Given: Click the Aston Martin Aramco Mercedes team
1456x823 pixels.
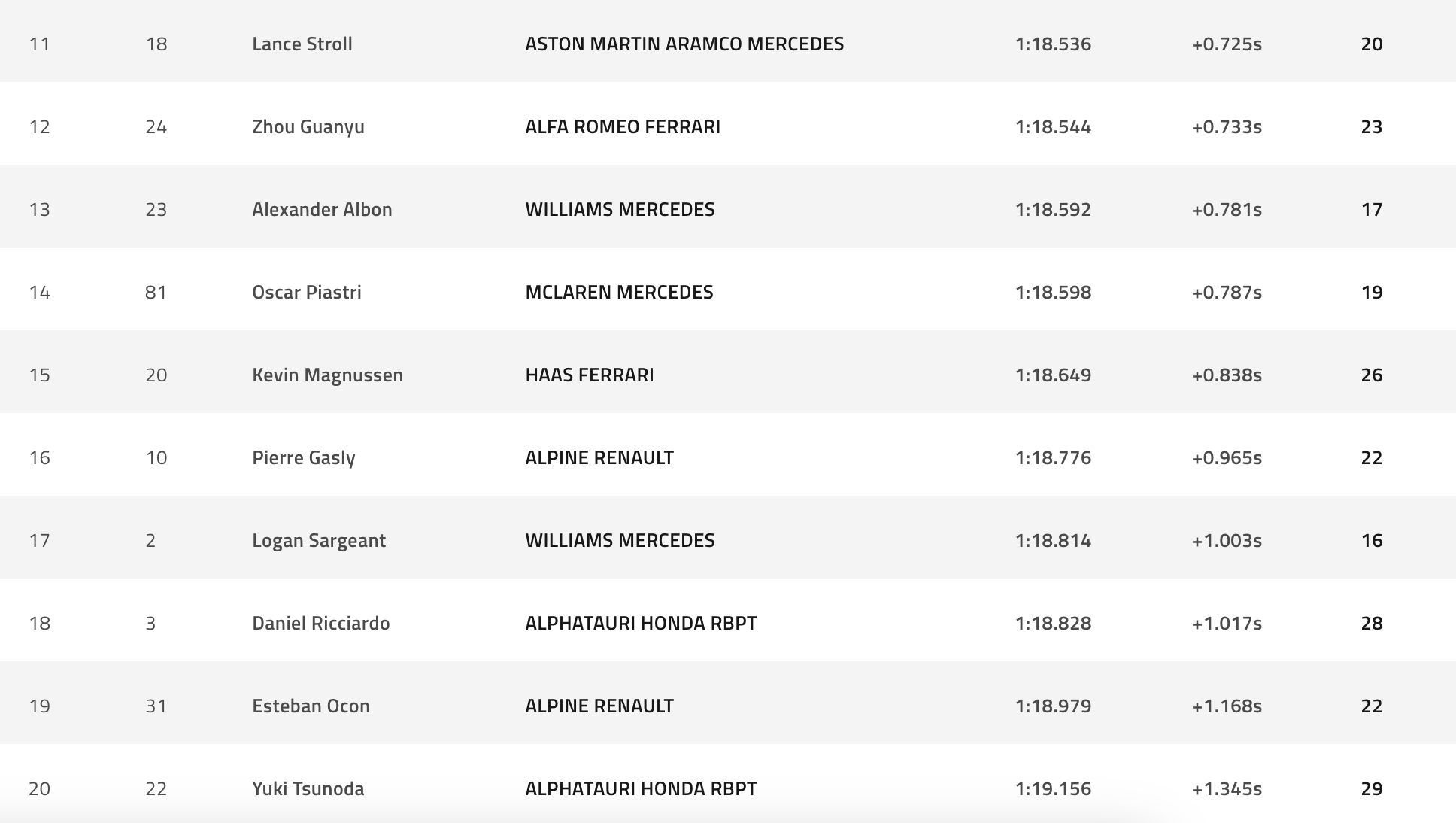Looking at the screenshot, I should 684,44.
